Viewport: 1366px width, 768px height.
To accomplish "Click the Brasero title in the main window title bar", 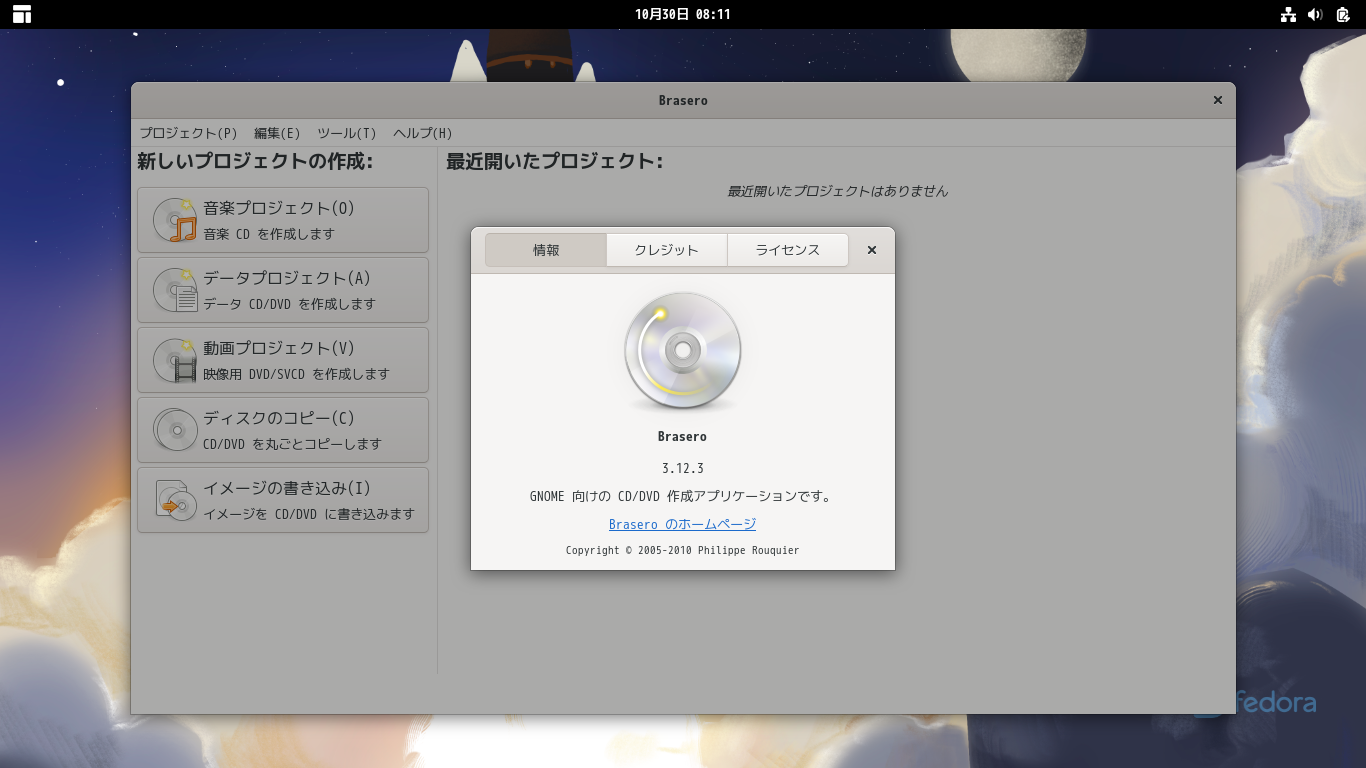I will tap(683, 100).
